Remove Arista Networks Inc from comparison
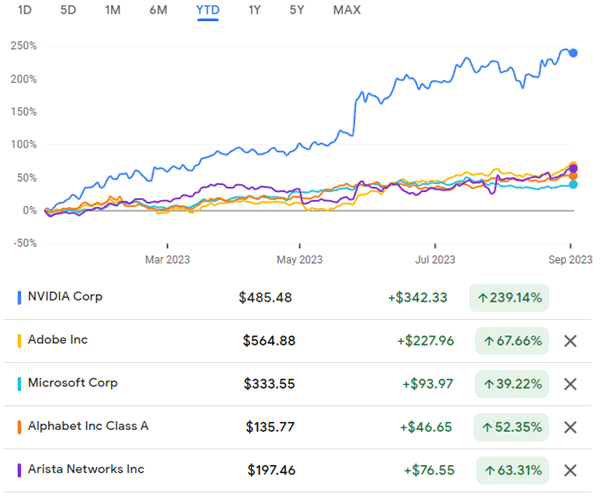Viewport: 602px width, 496px height. coord(571,470)
